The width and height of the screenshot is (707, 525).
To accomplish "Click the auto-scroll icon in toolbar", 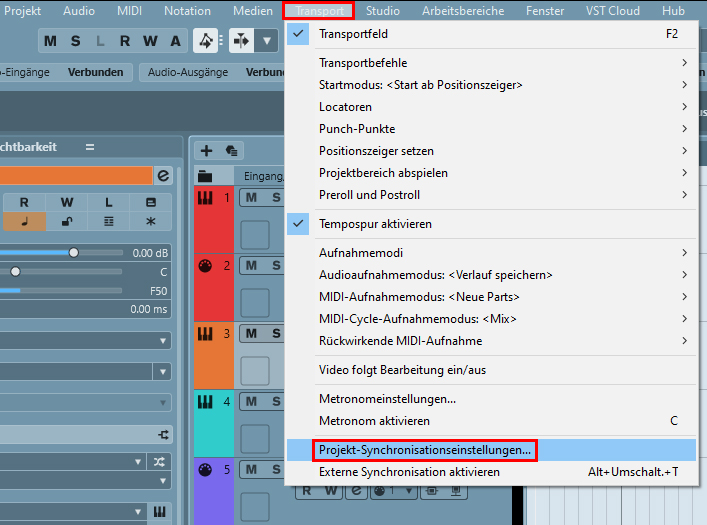I will click(x=242, y=41).
